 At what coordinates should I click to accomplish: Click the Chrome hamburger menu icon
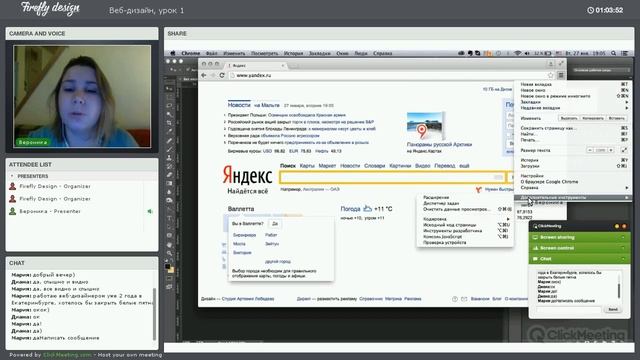click(x=561, y=75)
